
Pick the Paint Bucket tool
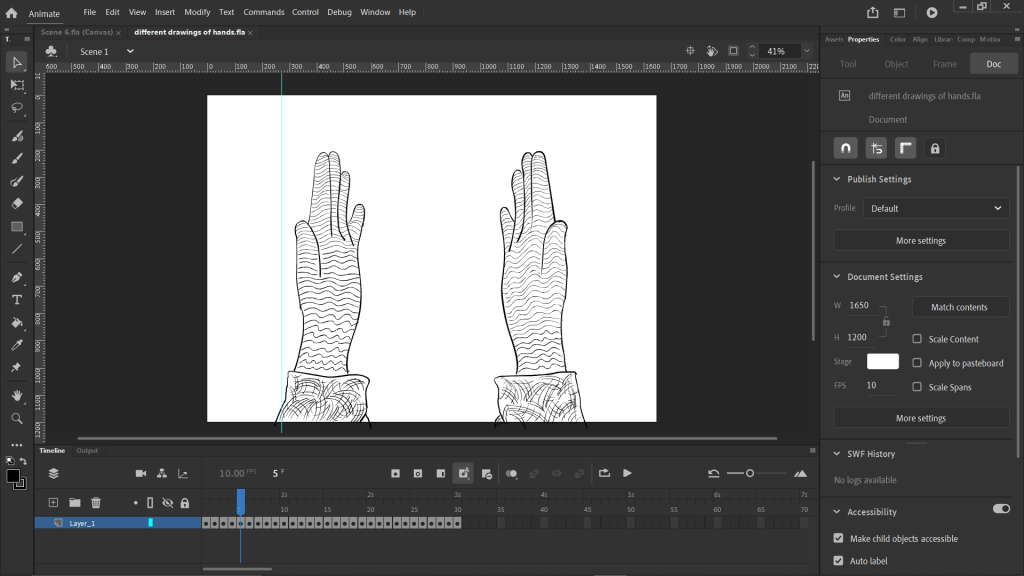17,323
